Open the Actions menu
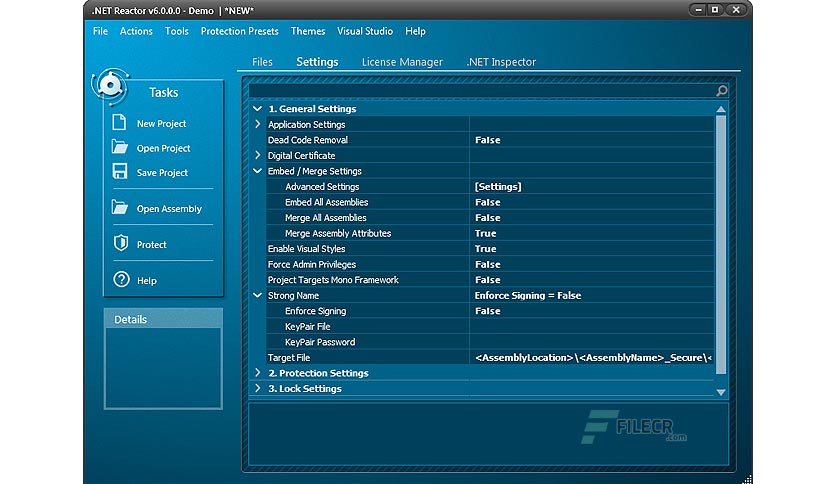836x484 pixels. pyautogui.click(x=136, y=31)
